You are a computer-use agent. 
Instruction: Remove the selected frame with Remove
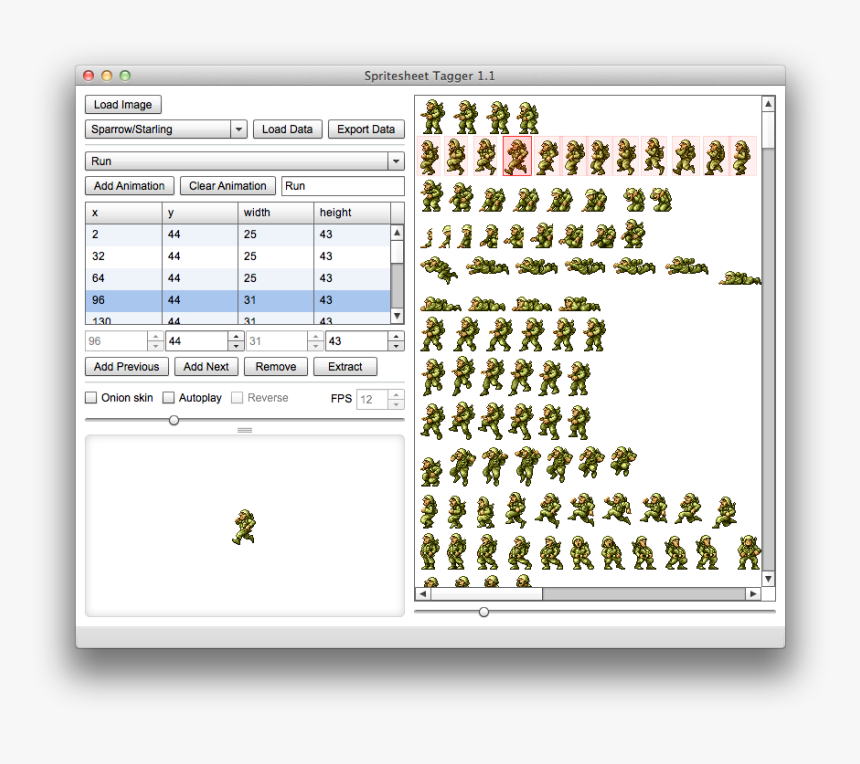[x=275, y=366]
